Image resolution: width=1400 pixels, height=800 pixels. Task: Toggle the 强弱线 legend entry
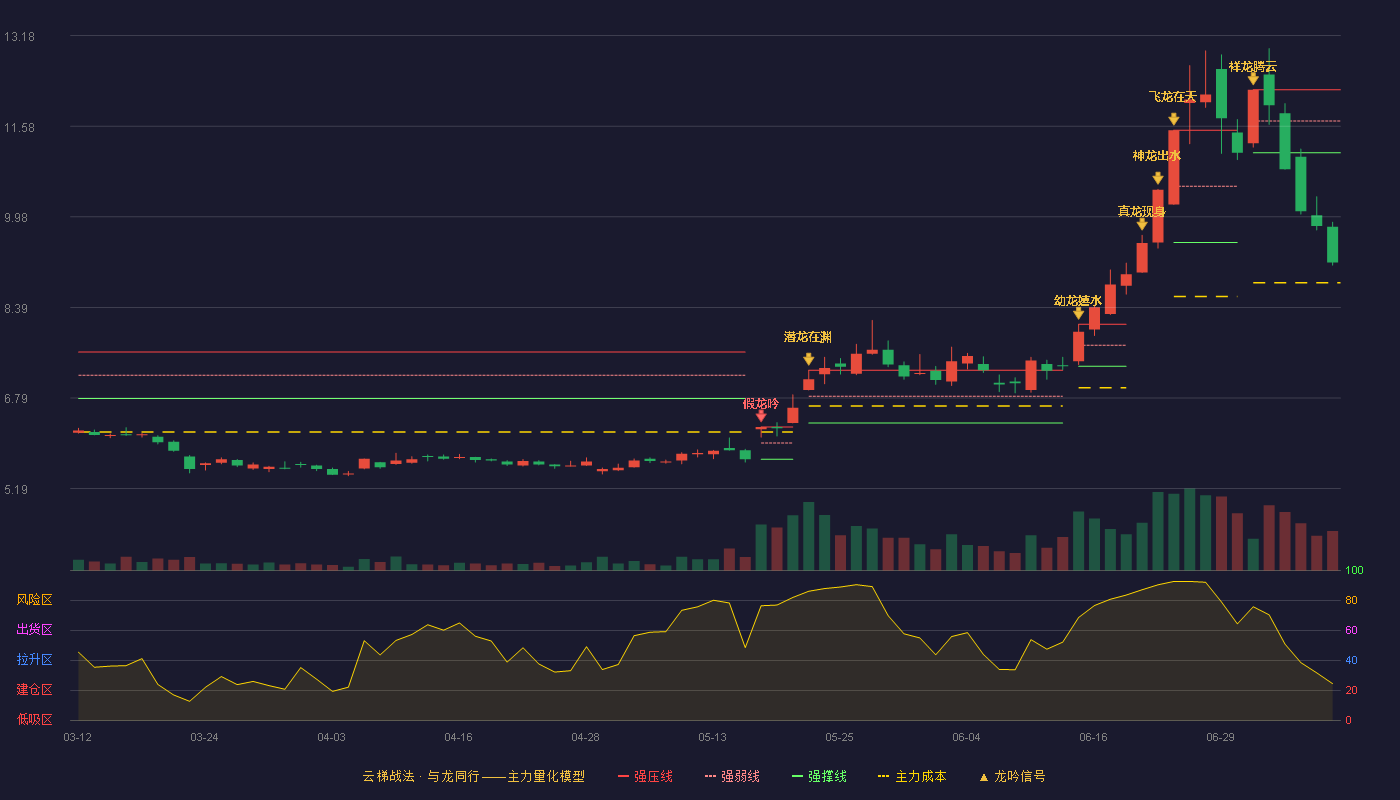pyautogui.click(x=732, y=776)
